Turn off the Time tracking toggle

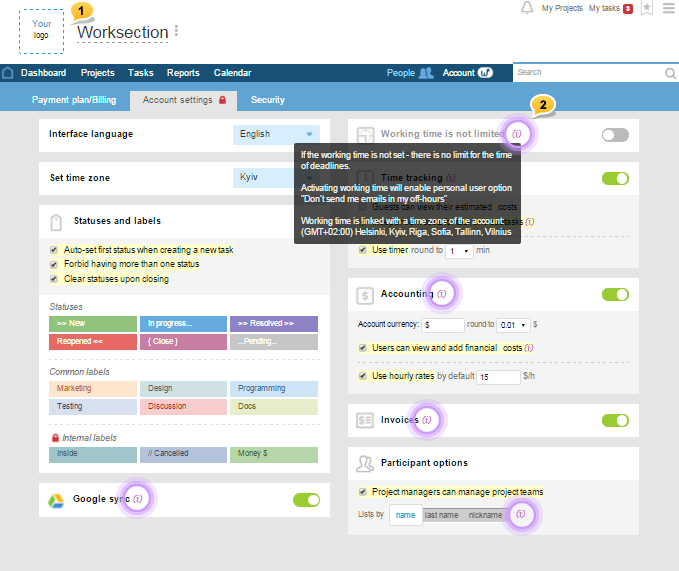click(615, 178)
